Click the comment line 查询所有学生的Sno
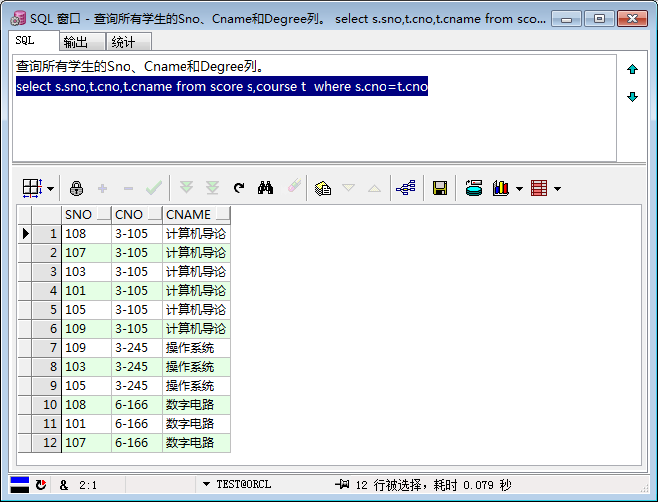This screenshot has height=502, width=658. click(140, 66)
